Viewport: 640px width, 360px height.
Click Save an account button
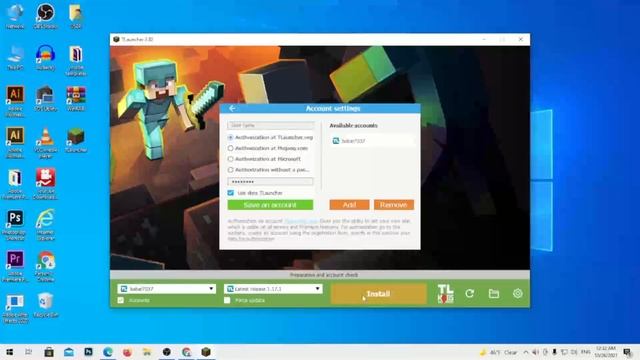click(x=270, y=205)
